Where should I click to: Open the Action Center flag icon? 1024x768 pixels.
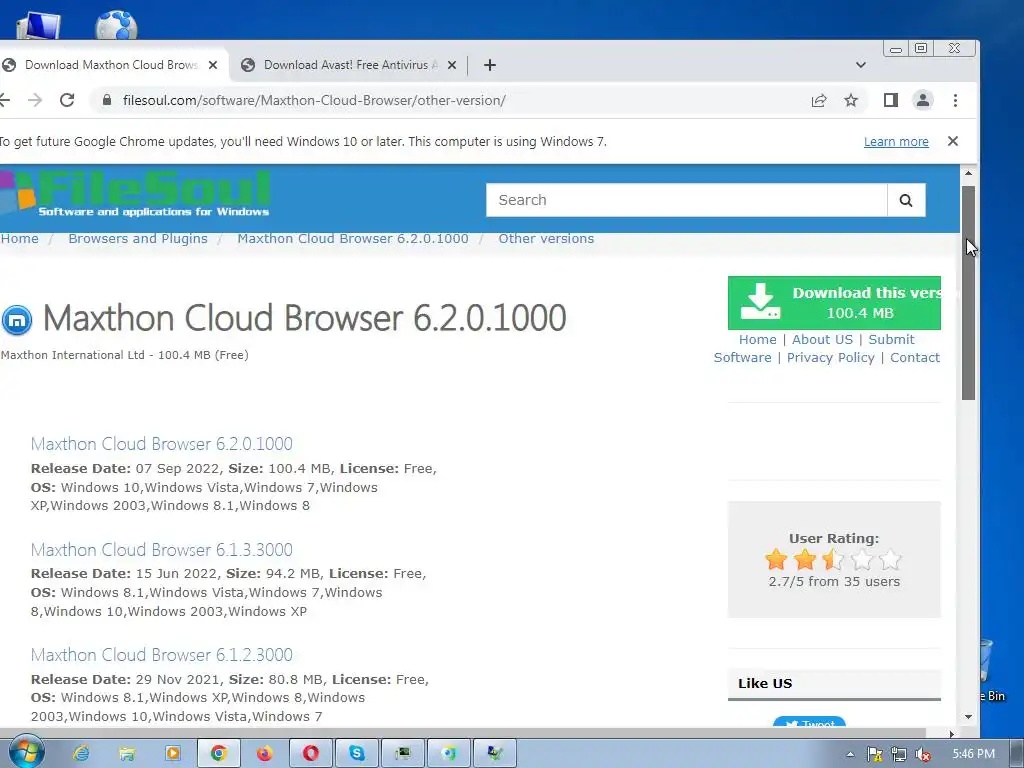tap(875, 754)
